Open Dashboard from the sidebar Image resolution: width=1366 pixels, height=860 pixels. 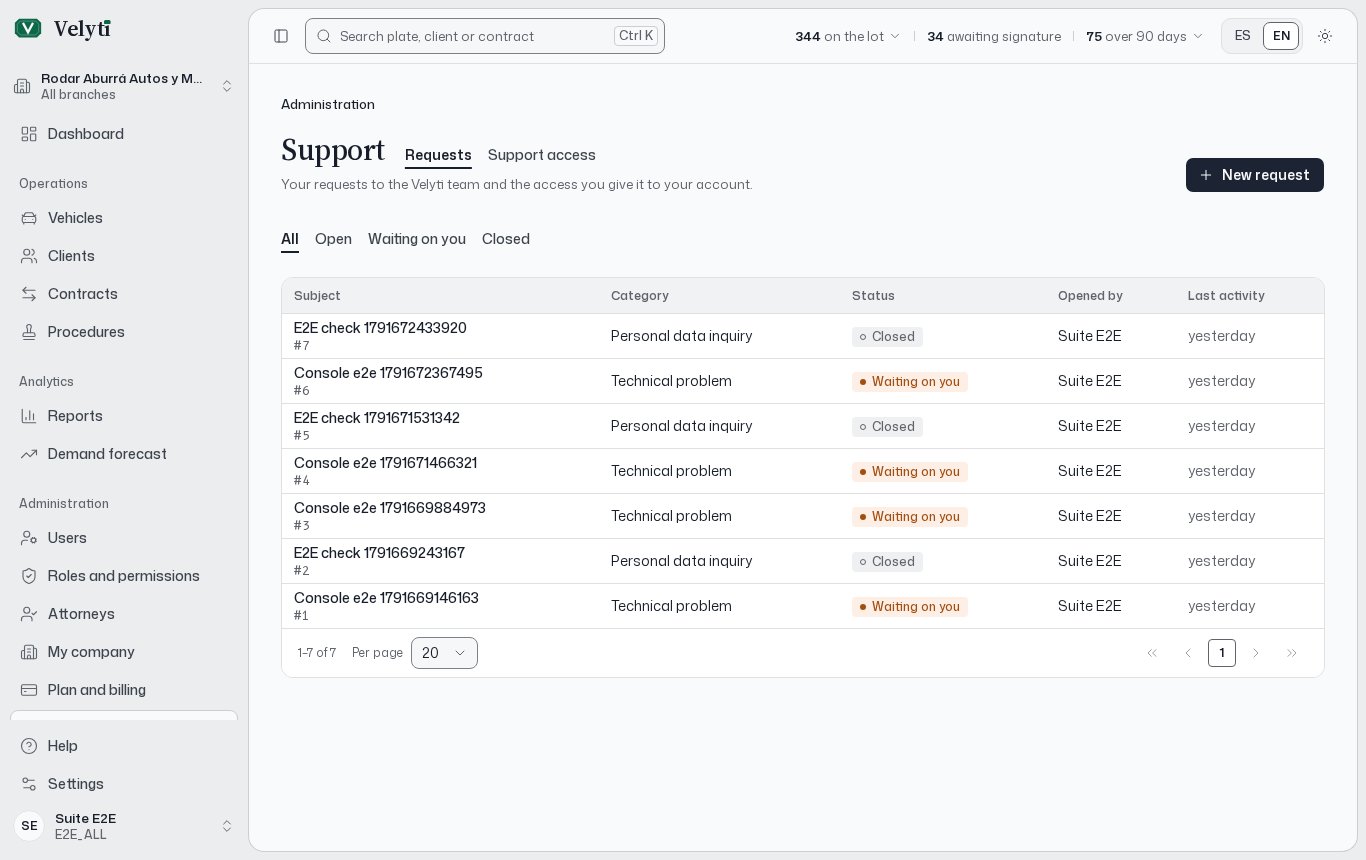click(124, 134)
